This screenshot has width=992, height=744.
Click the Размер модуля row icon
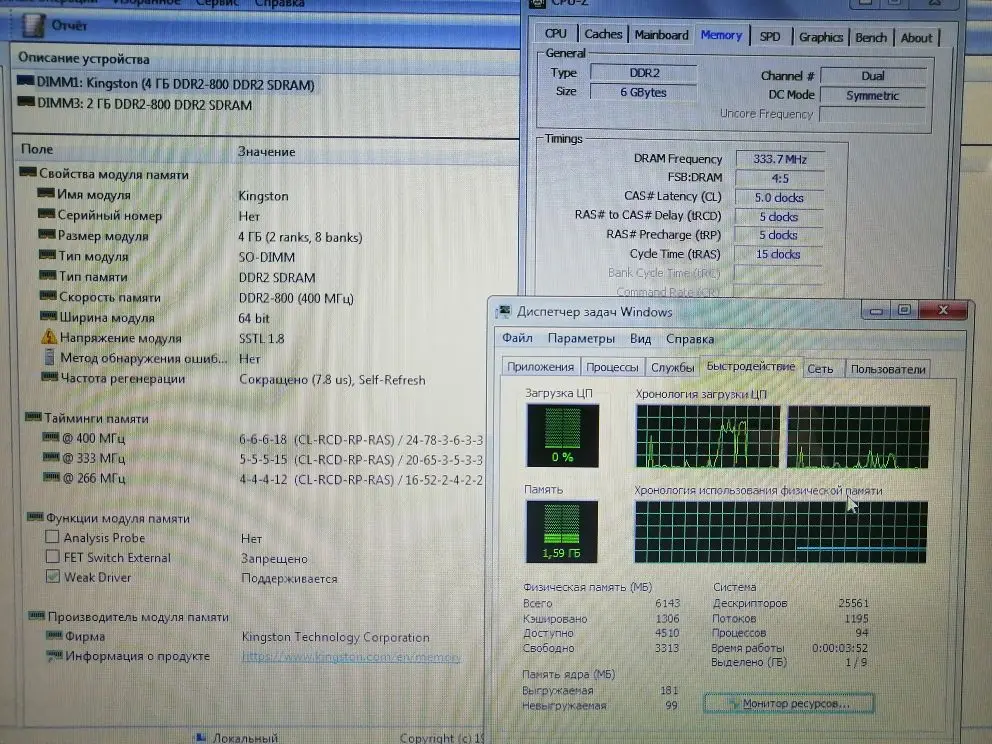tap(47, 235)
